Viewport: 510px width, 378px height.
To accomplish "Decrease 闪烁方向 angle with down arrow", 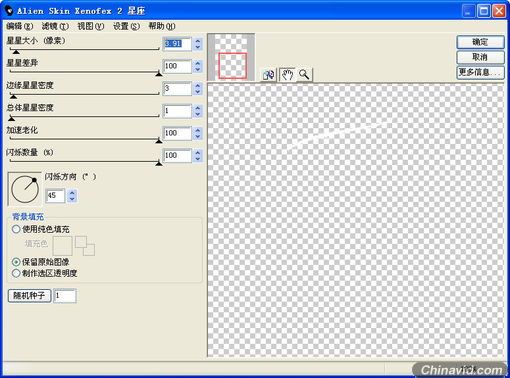I will point(72,199).
